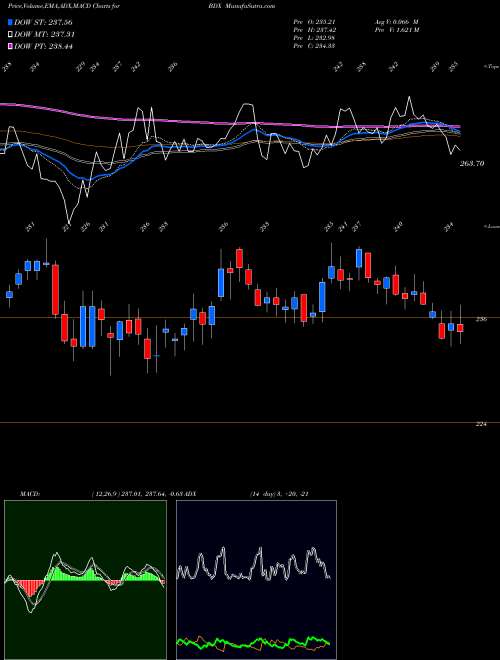500x660 pixels.
Task: Click the 224 price axis label
Action: (x=481, y=424)
